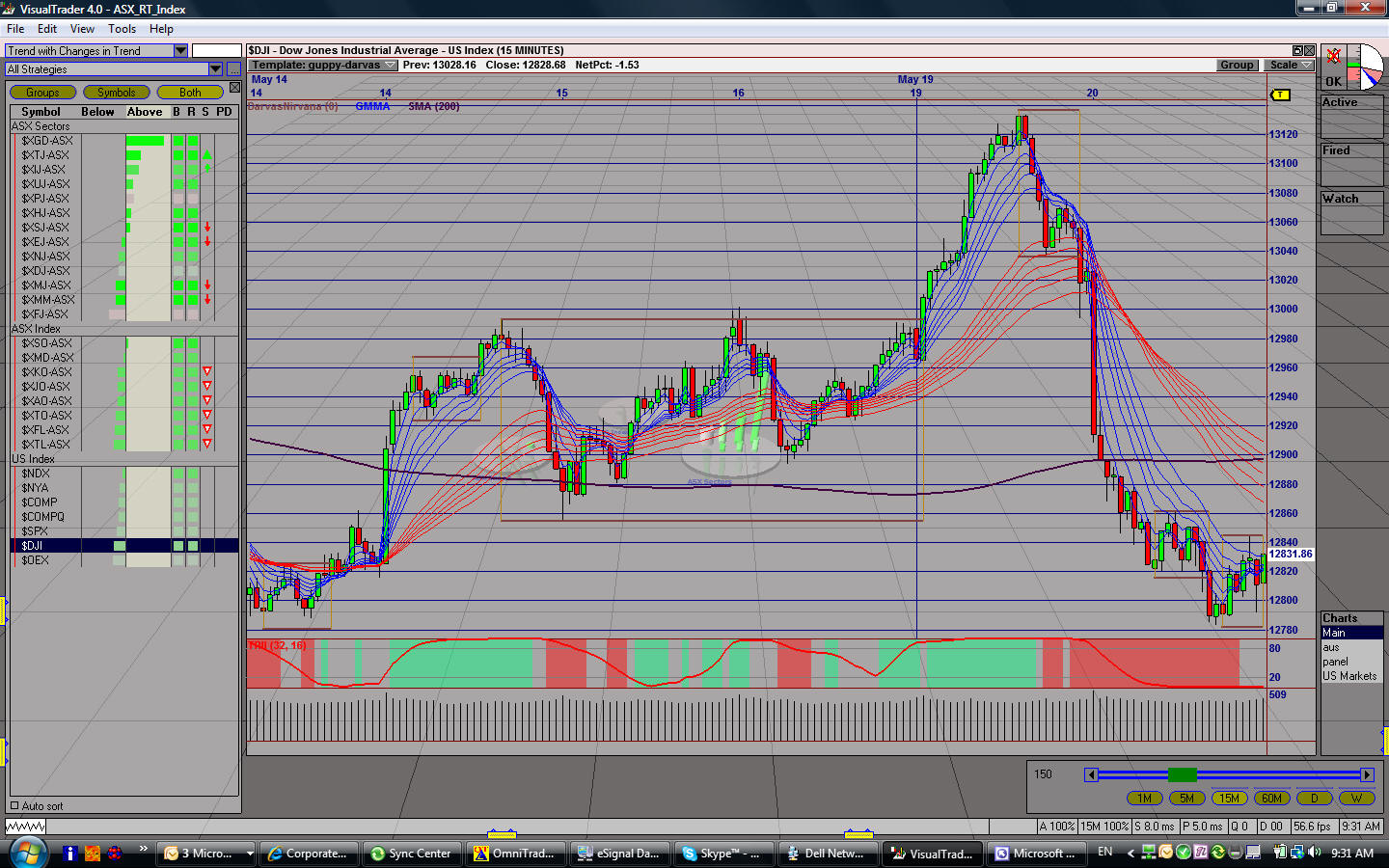Select the $SPX symbol row
This screenshot has width=1389, height=868.
point(123,531)
